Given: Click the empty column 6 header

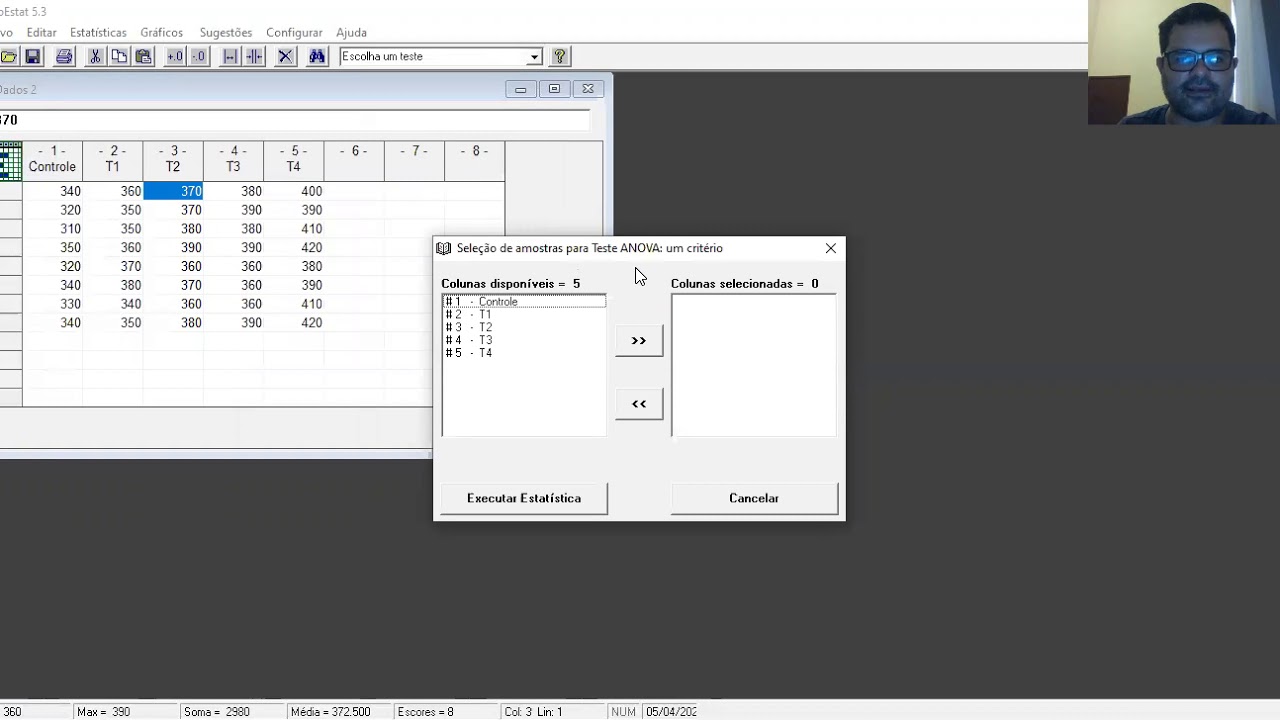Looking at the screenshot, I should (354, 160).
